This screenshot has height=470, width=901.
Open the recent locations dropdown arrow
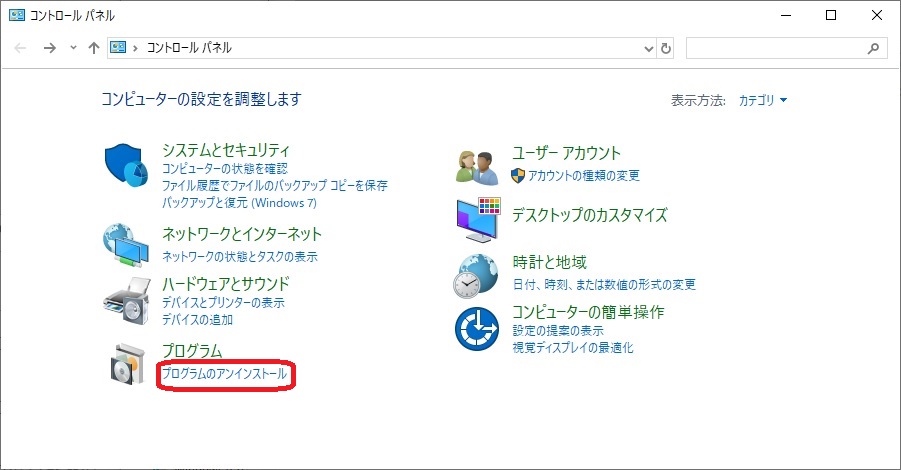73,48
